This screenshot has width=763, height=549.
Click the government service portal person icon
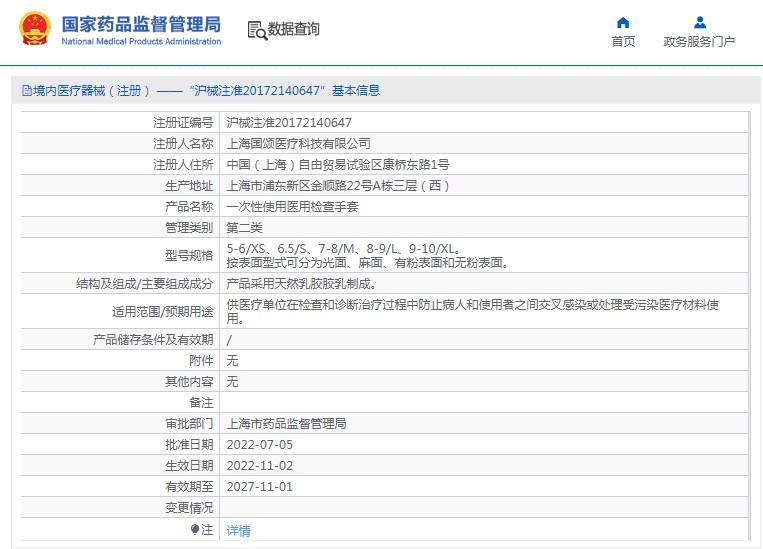coord(700,22)
